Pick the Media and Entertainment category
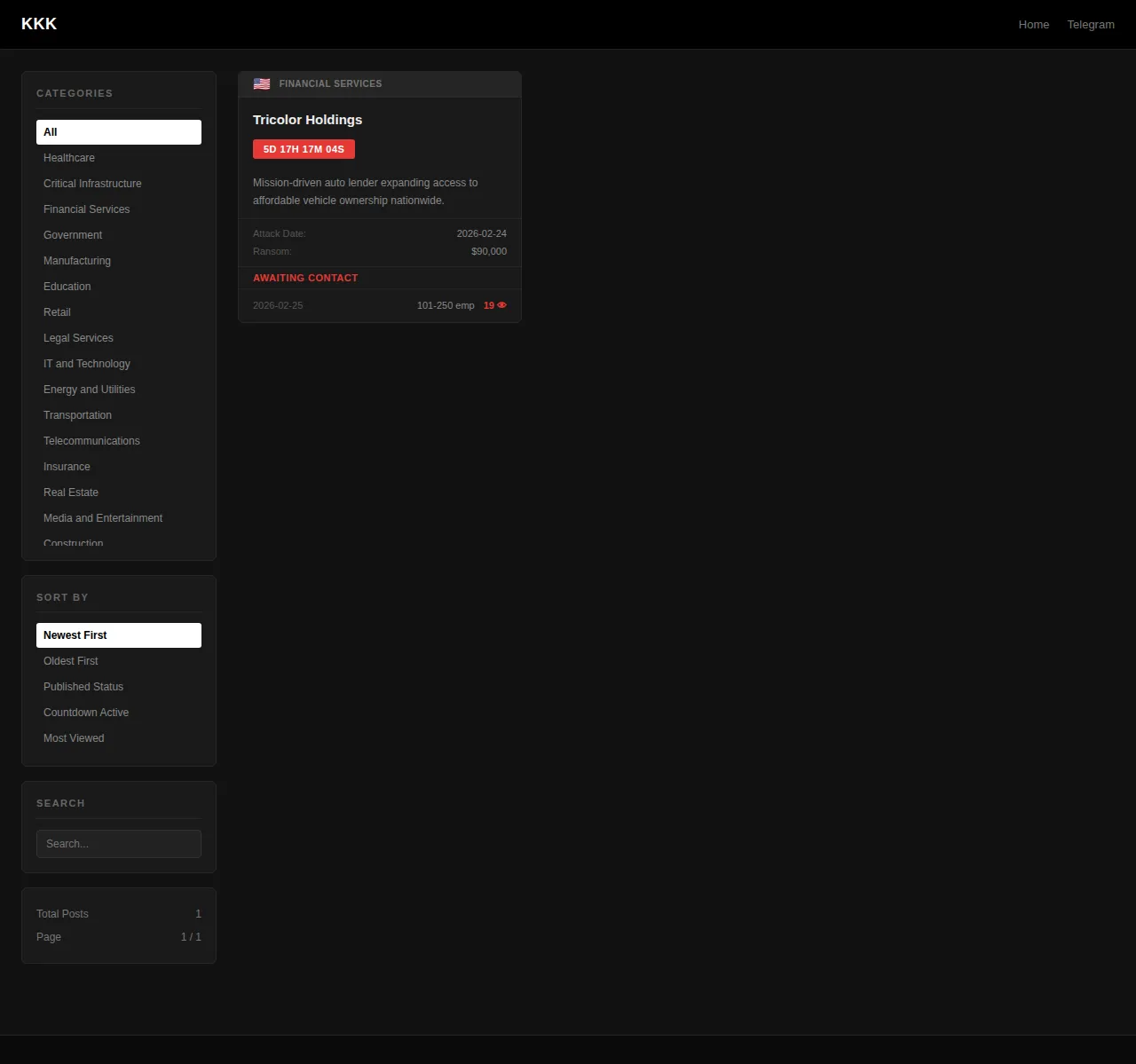1136x1064 pixels. coord(103,518)
